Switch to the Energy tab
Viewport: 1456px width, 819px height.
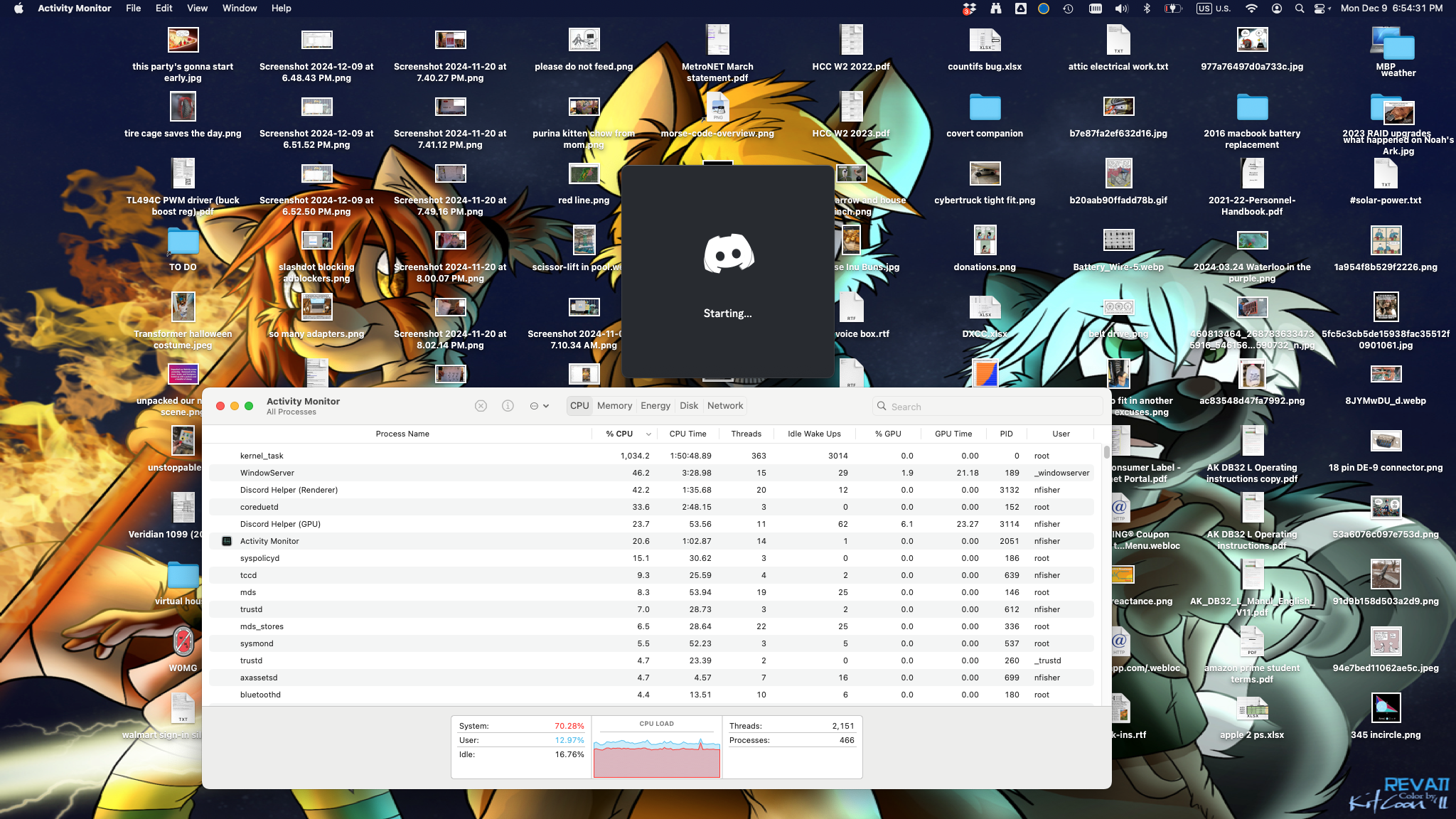[x=655, y=406]
